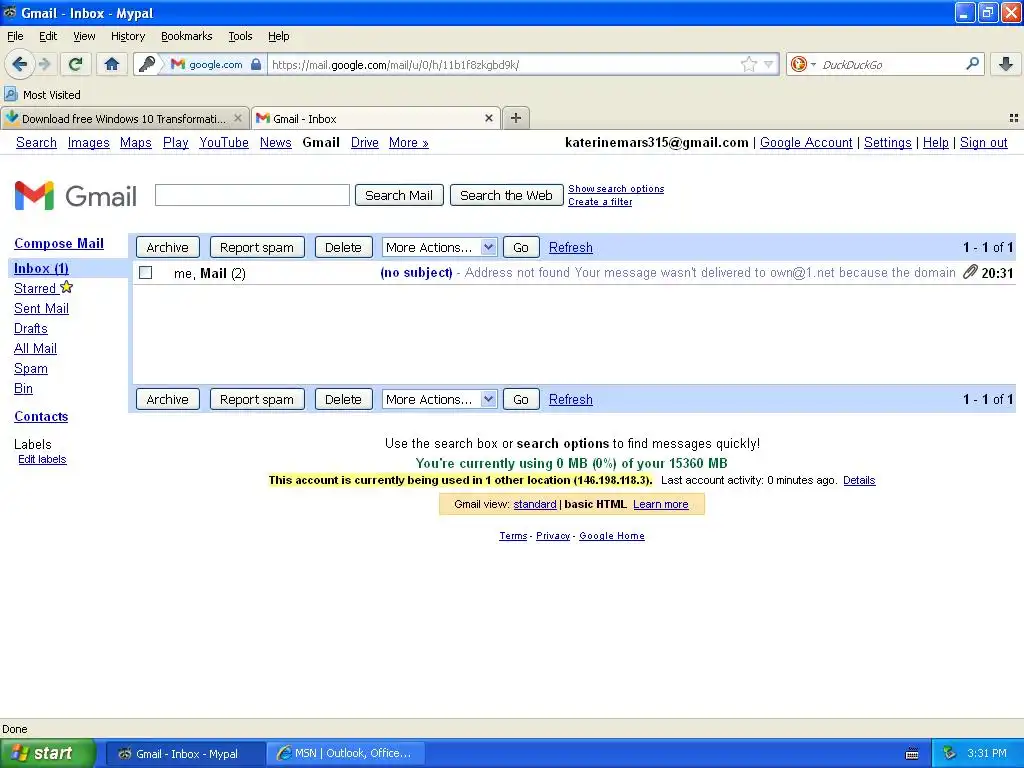The height and width of the screenshot is (768, 1024).
Task: Open the History menu
Action: (x=128, y=36)
